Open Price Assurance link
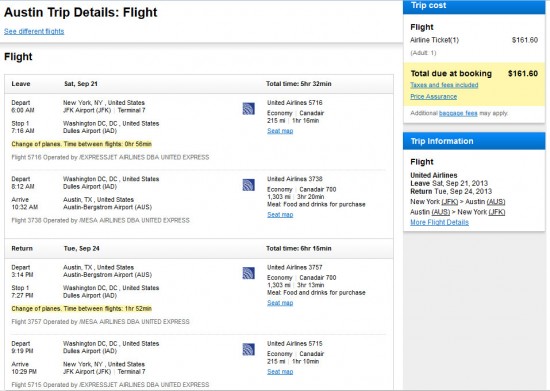 point(434,96)
